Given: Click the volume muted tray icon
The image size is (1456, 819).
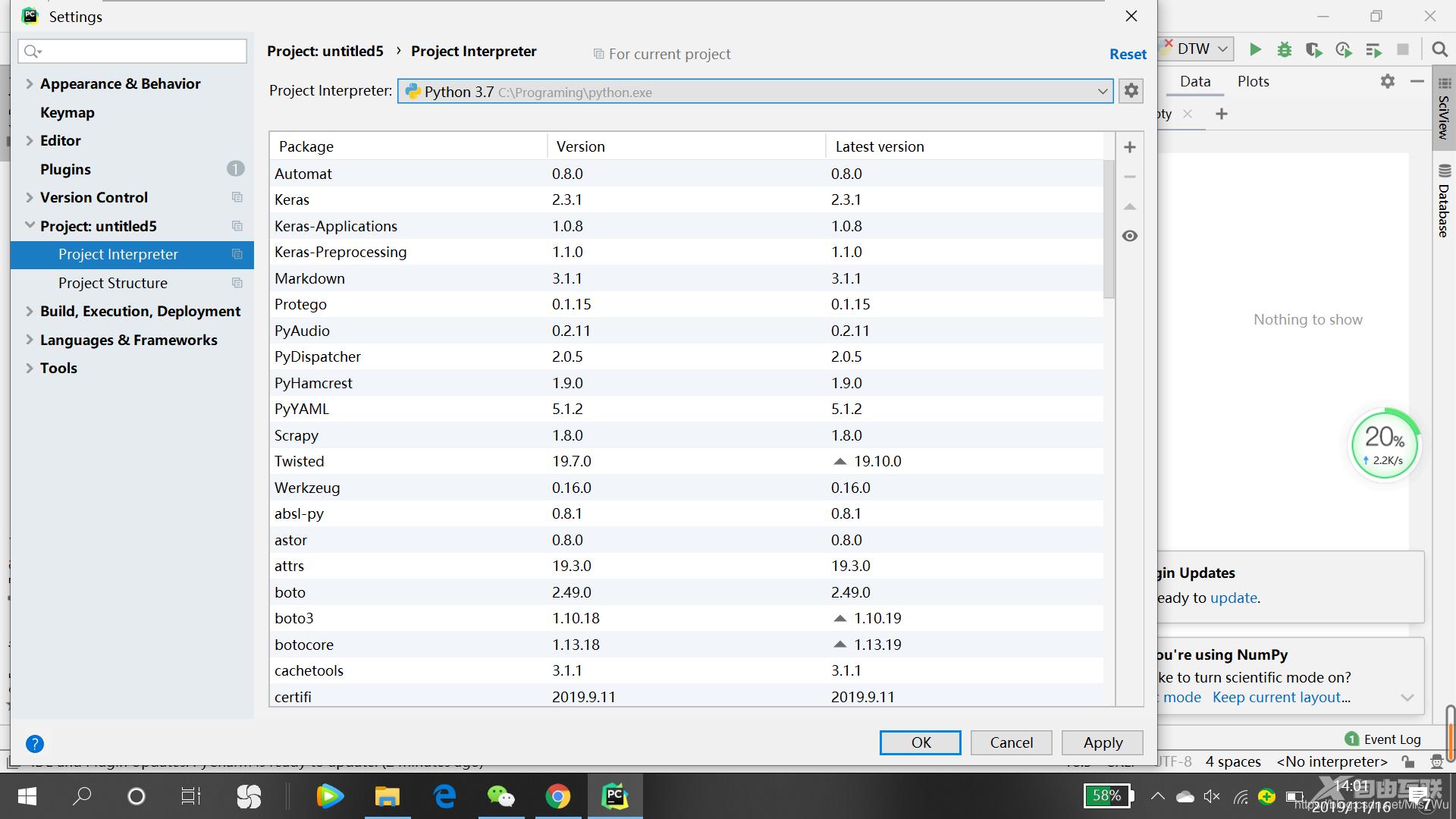Looking at the screenshot, I should [x=1212, y=796].
